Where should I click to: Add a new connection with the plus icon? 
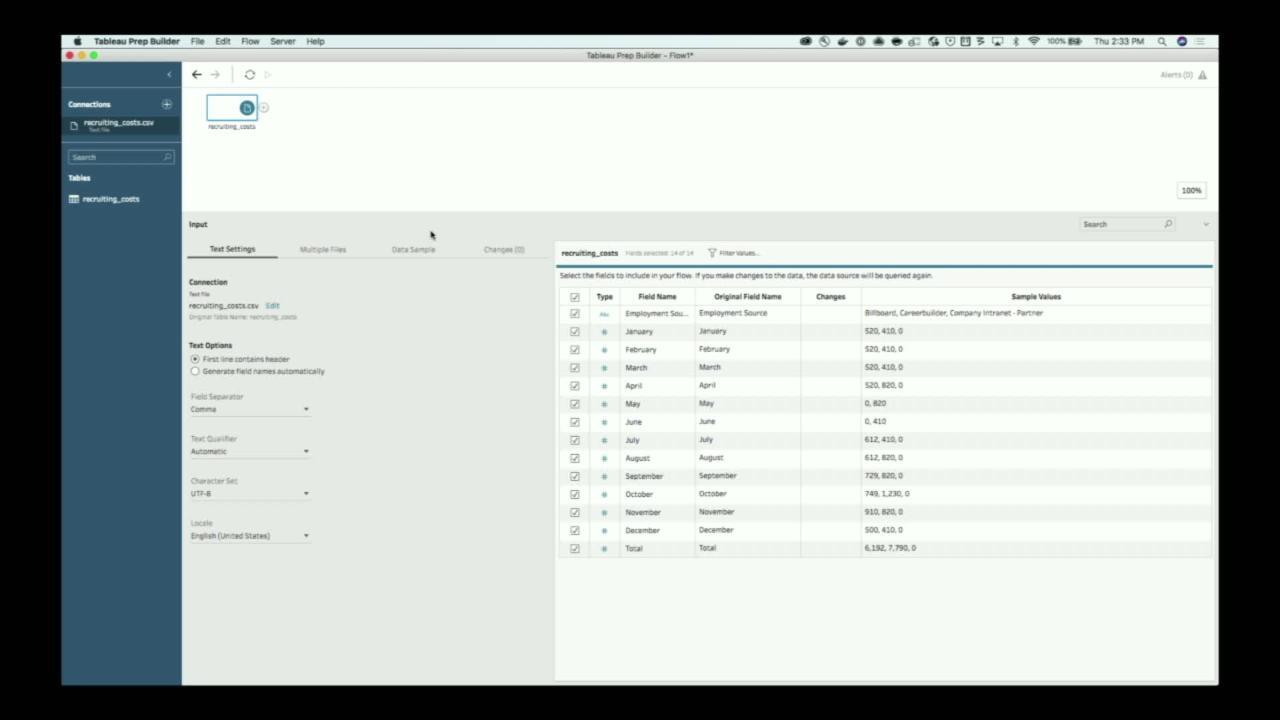pyautogui.click(x=167, y=104)
